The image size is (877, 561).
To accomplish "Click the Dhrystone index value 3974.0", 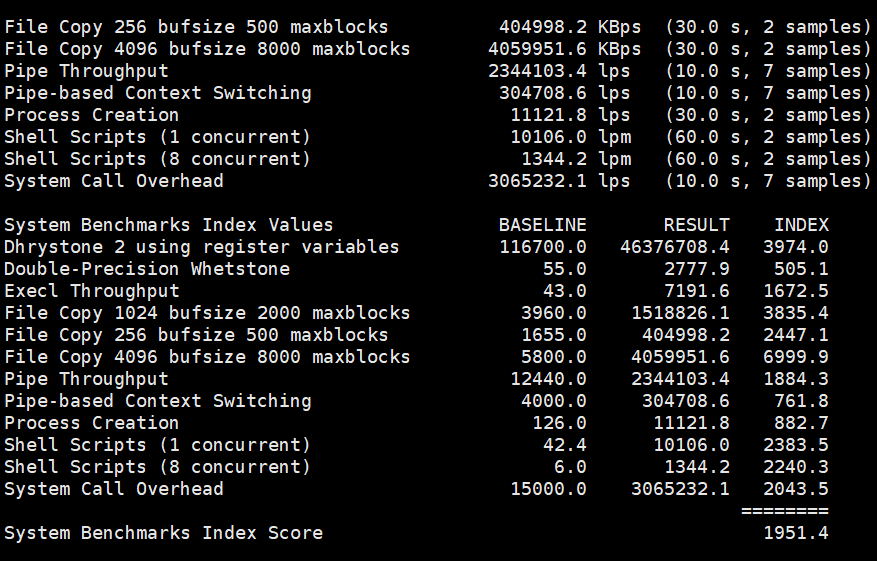I will [795, 247].
